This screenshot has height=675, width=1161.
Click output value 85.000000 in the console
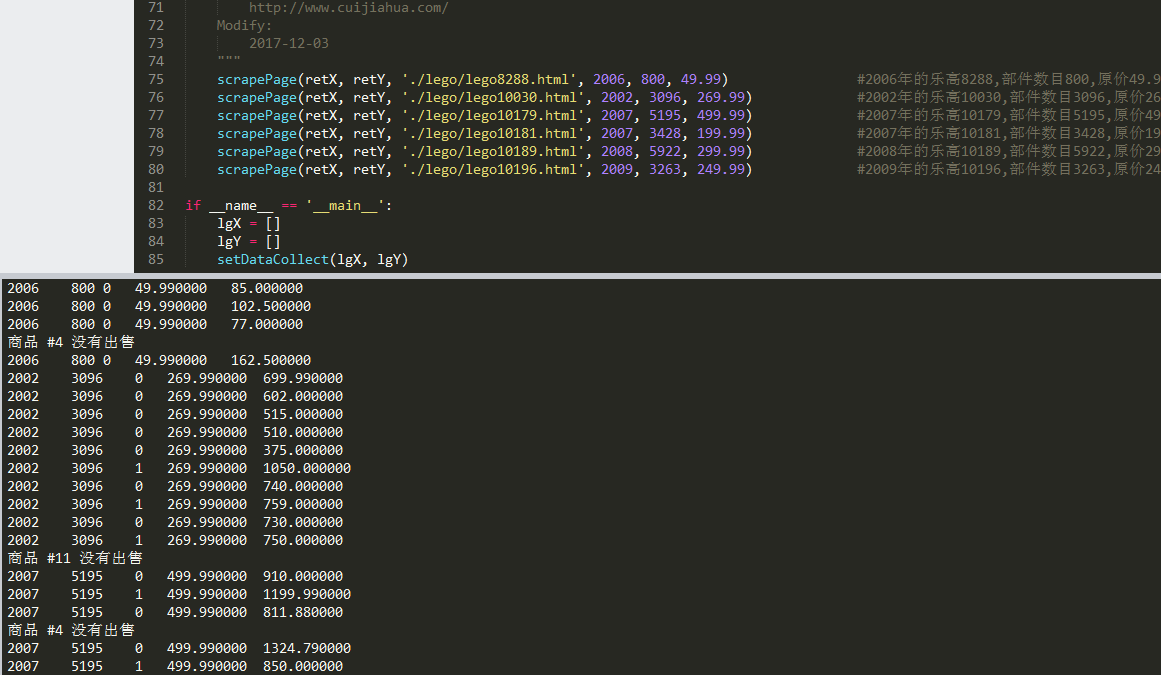[x=267, y=288]
